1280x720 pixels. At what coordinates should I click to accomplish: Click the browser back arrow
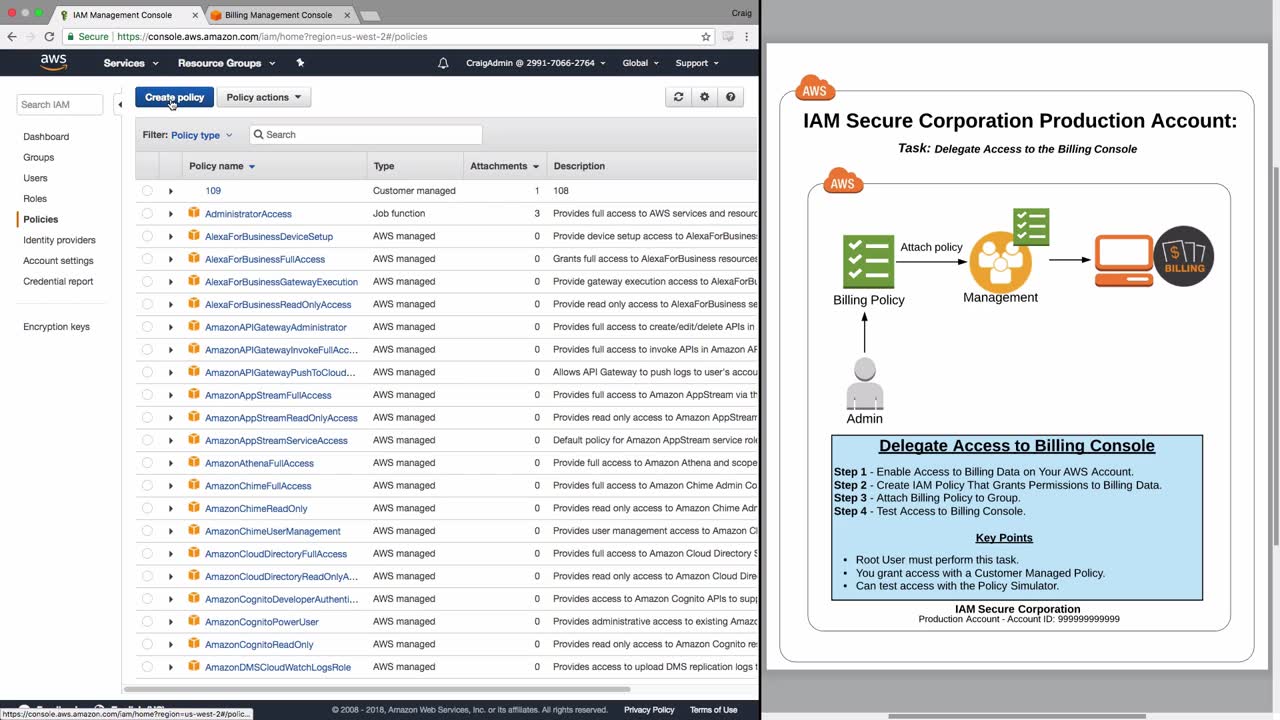(x=12, y=37)
